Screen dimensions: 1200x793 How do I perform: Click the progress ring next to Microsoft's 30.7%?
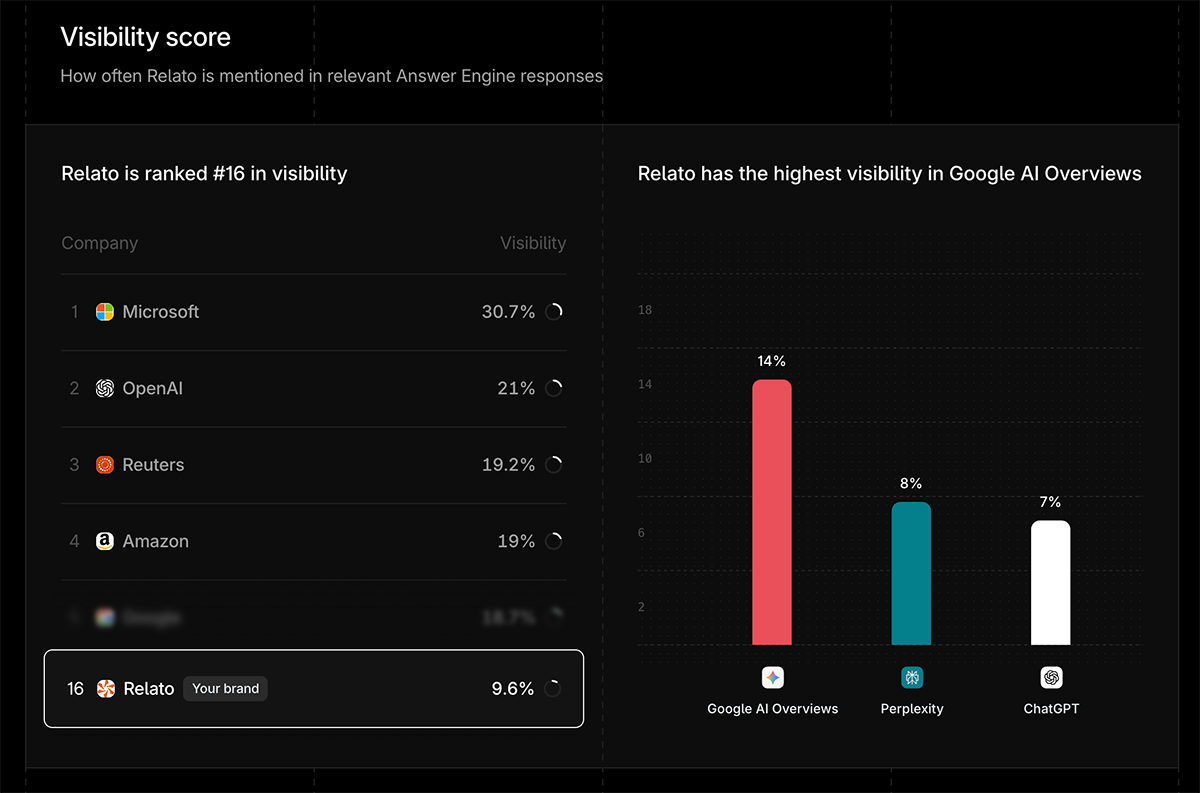554,311
